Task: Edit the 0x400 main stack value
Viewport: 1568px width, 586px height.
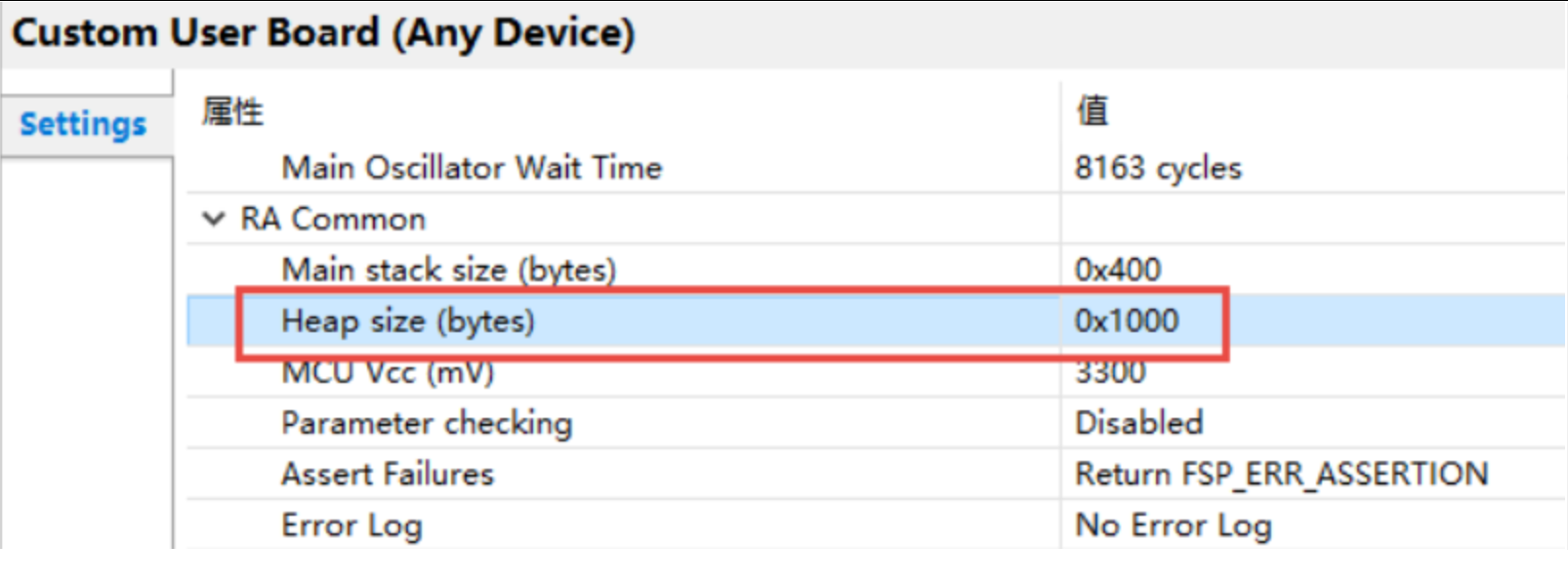Action: [1118, 270]
